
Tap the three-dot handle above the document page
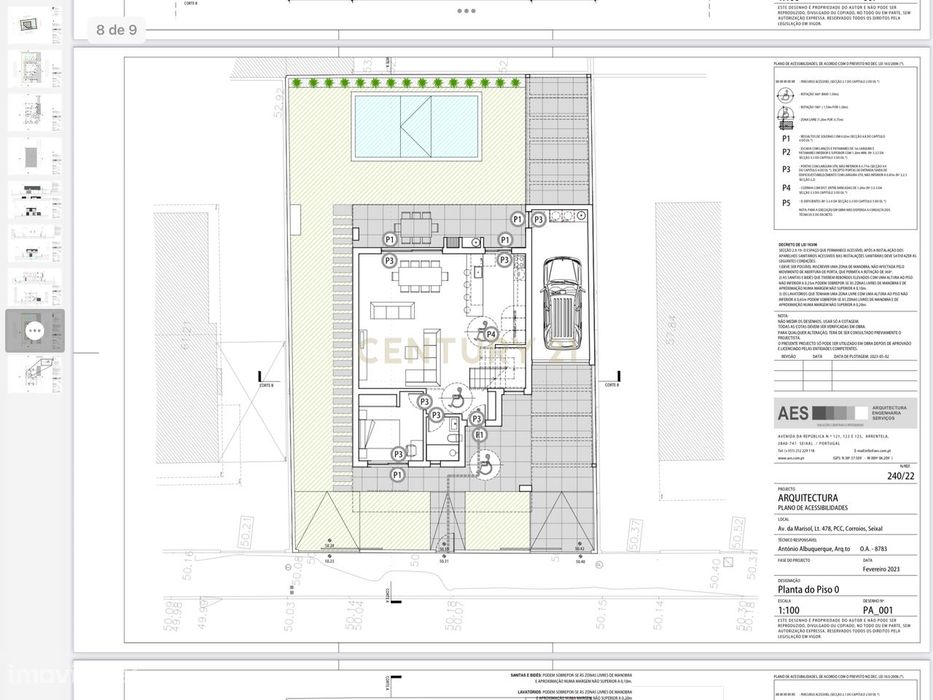point(466,11)
